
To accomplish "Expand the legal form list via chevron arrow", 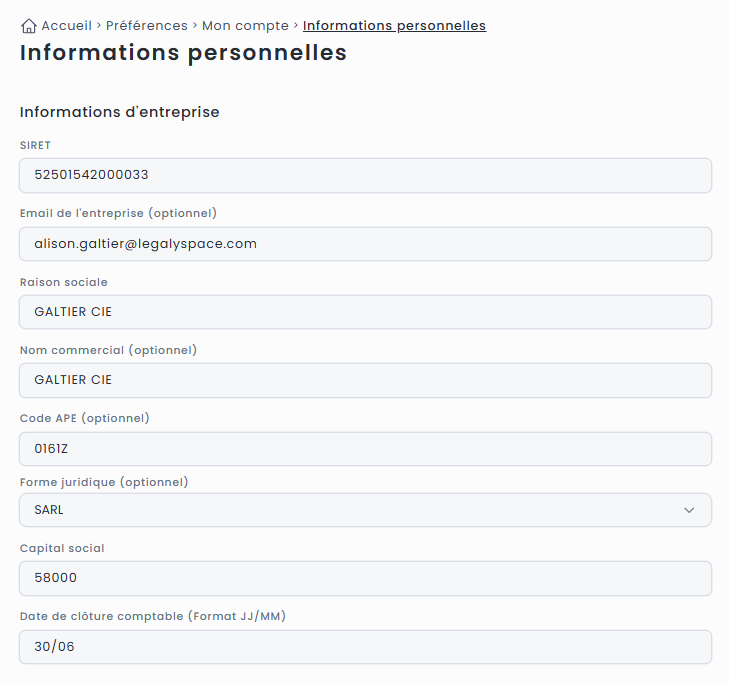I will 689,510.
